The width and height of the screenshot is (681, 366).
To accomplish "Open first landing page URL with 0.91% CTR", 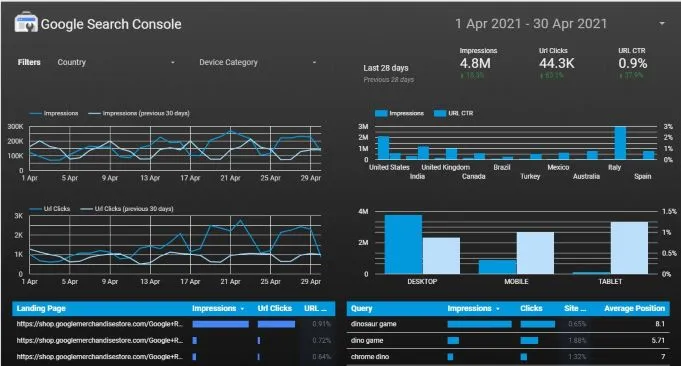I will tap(99, 324).
